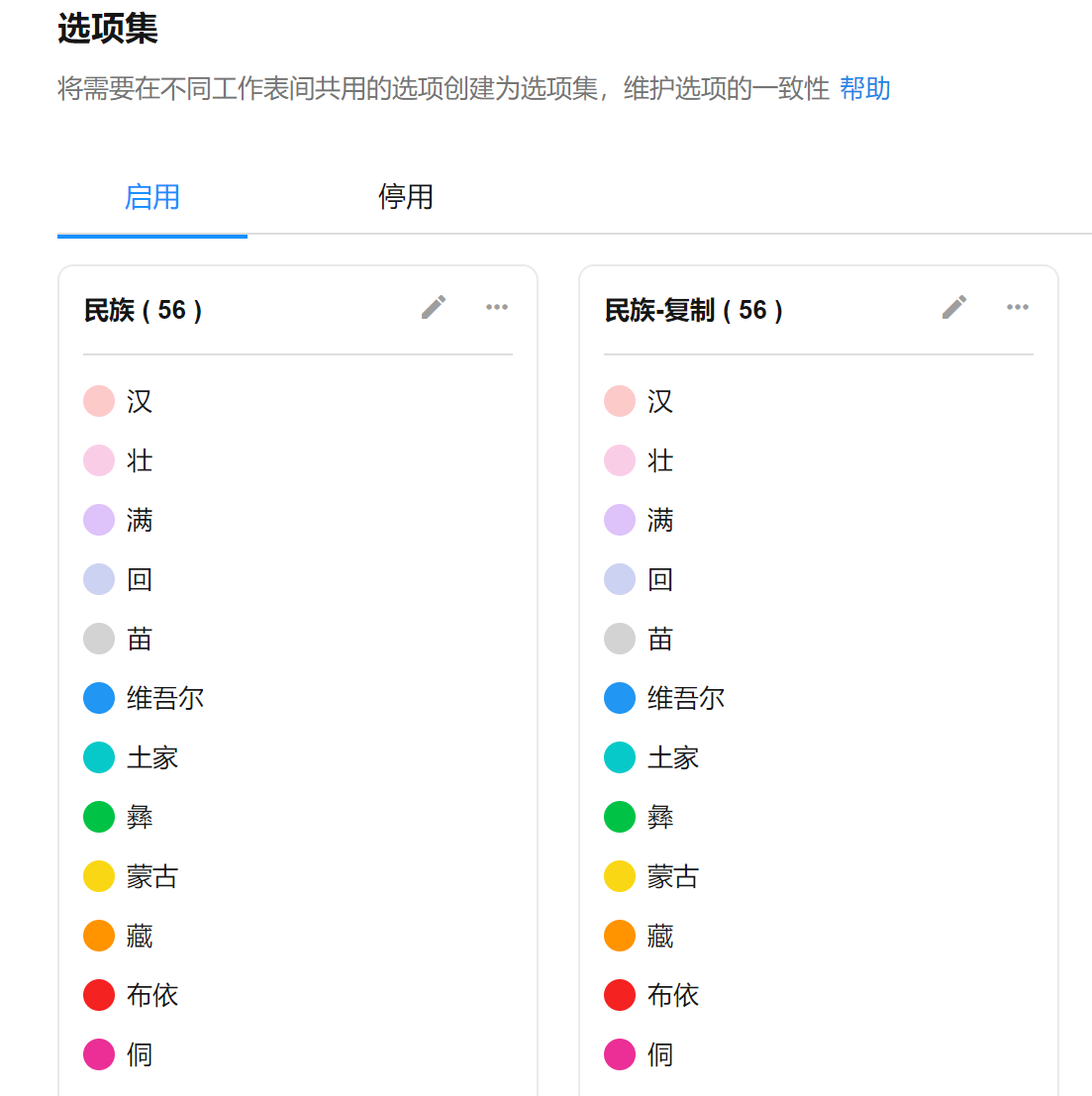Switch to the 停用 tab
The width and height of the screenshot is (1092, 1096).
click(406, 197)
